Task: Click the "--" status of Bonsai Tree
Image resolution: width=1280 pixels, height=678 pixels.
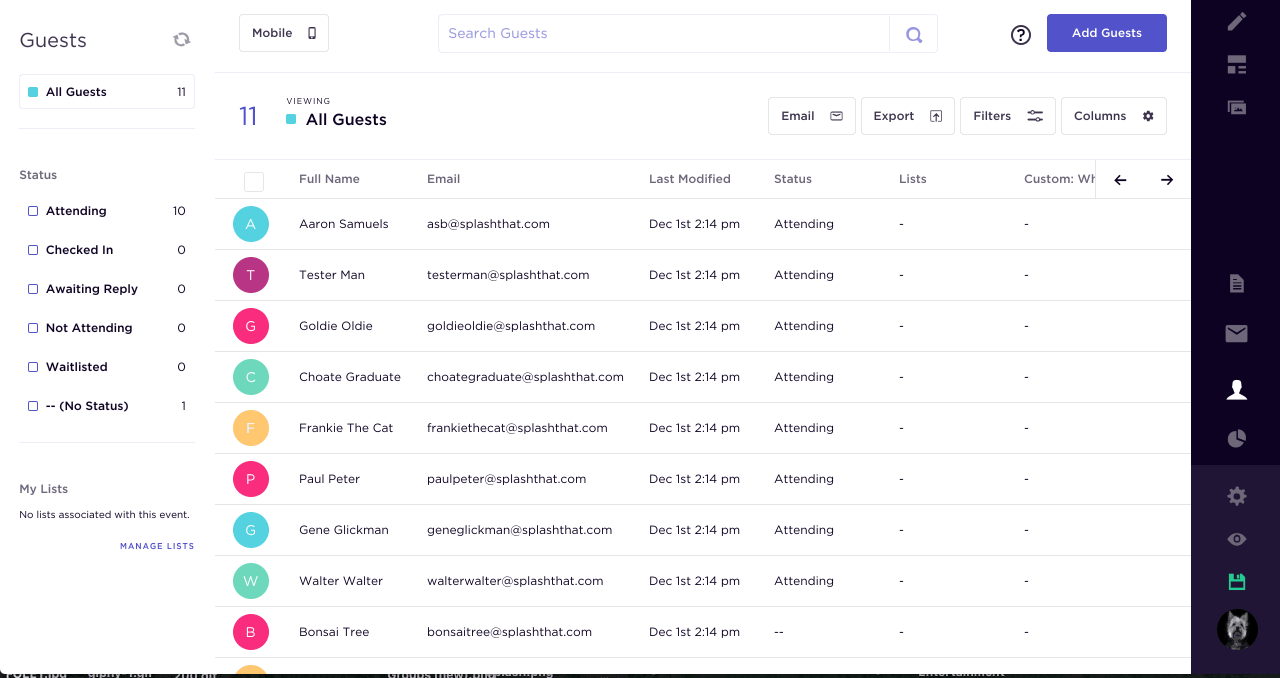Action: 779,632
